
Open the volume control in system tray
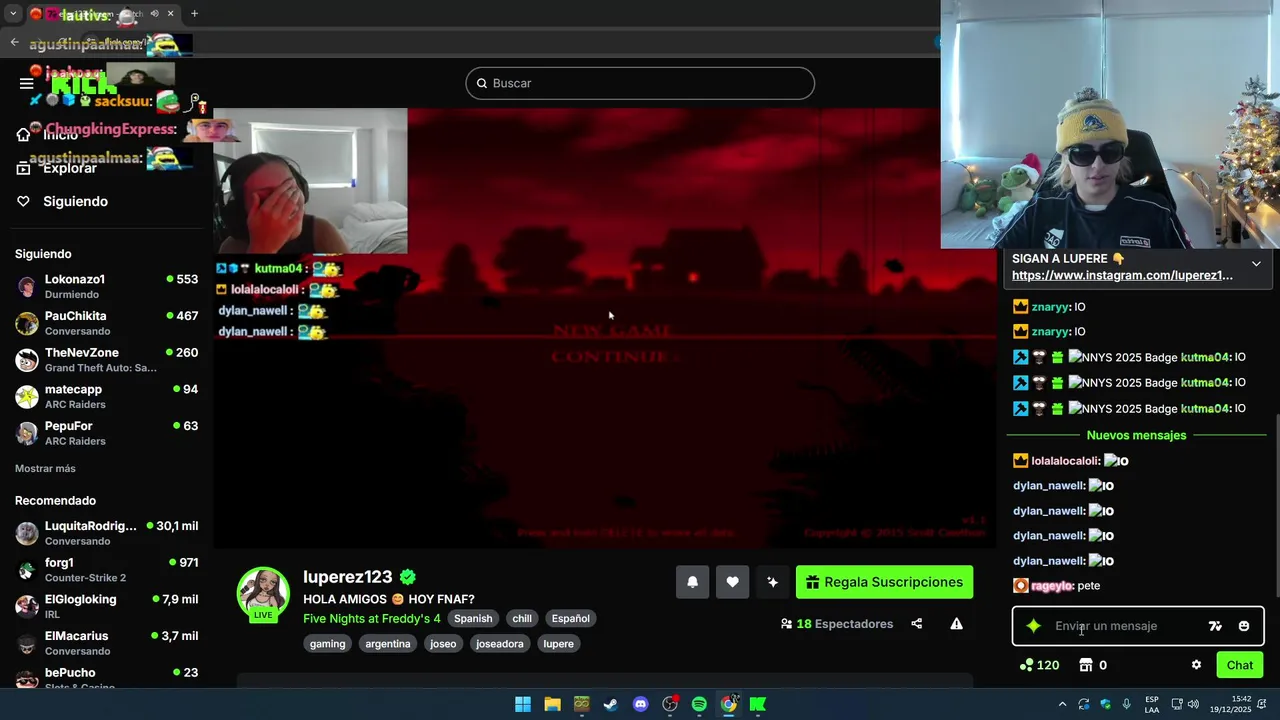click(x=1193, y=704)
